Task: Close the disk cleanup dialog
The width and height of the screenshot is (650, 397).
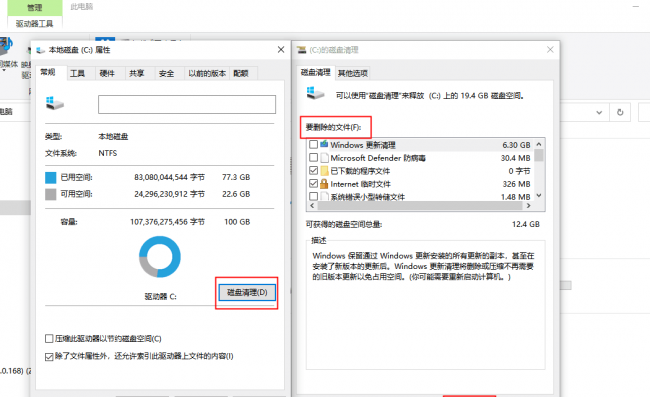Action: (550, 50)
